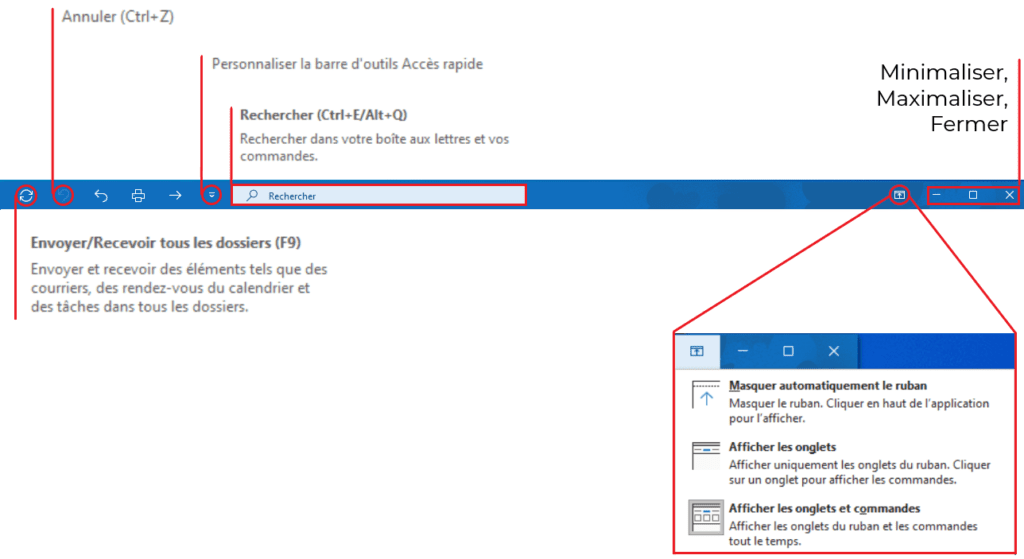Select "Masquer automatiquement le ruban" option
The image size is (1024, 559).
click(827, 386)
